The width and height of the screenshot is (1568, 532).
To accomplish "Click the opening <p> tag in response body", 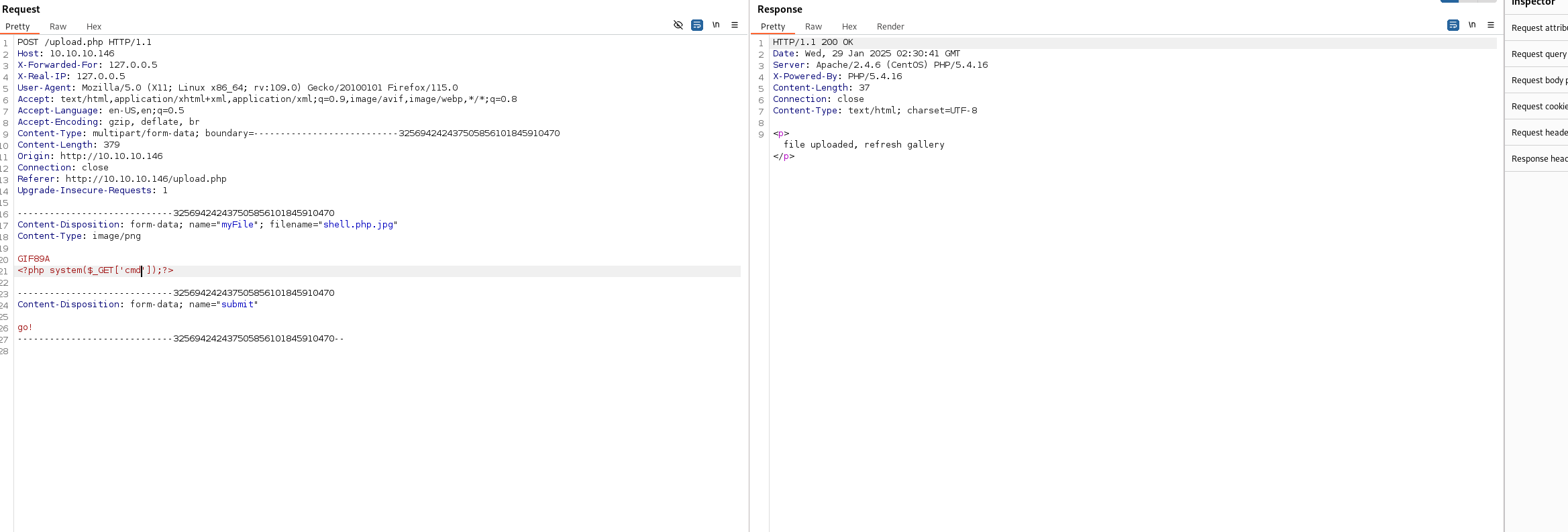I will tap(781, 134).
